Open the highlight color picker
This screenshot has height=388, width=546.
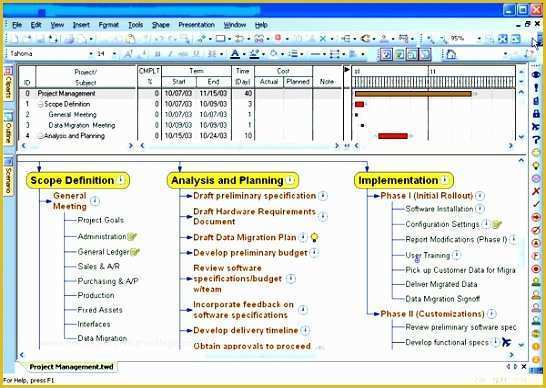(x=255, y=54)
